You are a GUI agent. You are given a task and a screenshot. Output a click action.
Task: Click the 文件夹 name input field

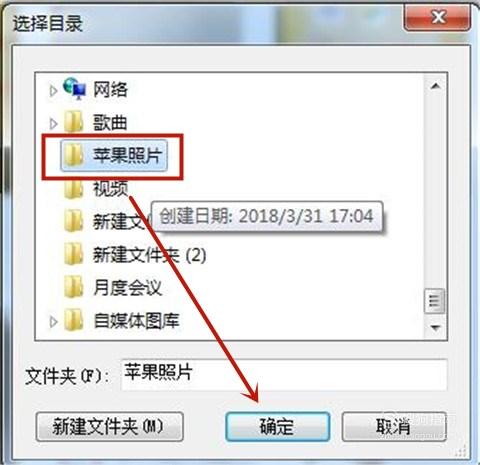pyautogui.click(x=284, y=374)
